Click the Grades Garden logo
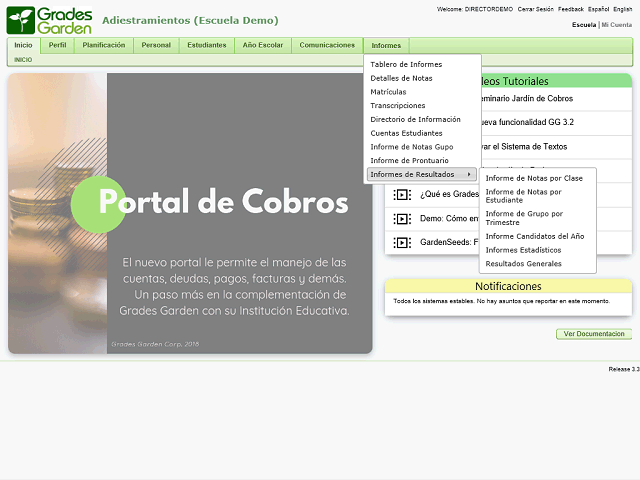 (x=49, y=20)
